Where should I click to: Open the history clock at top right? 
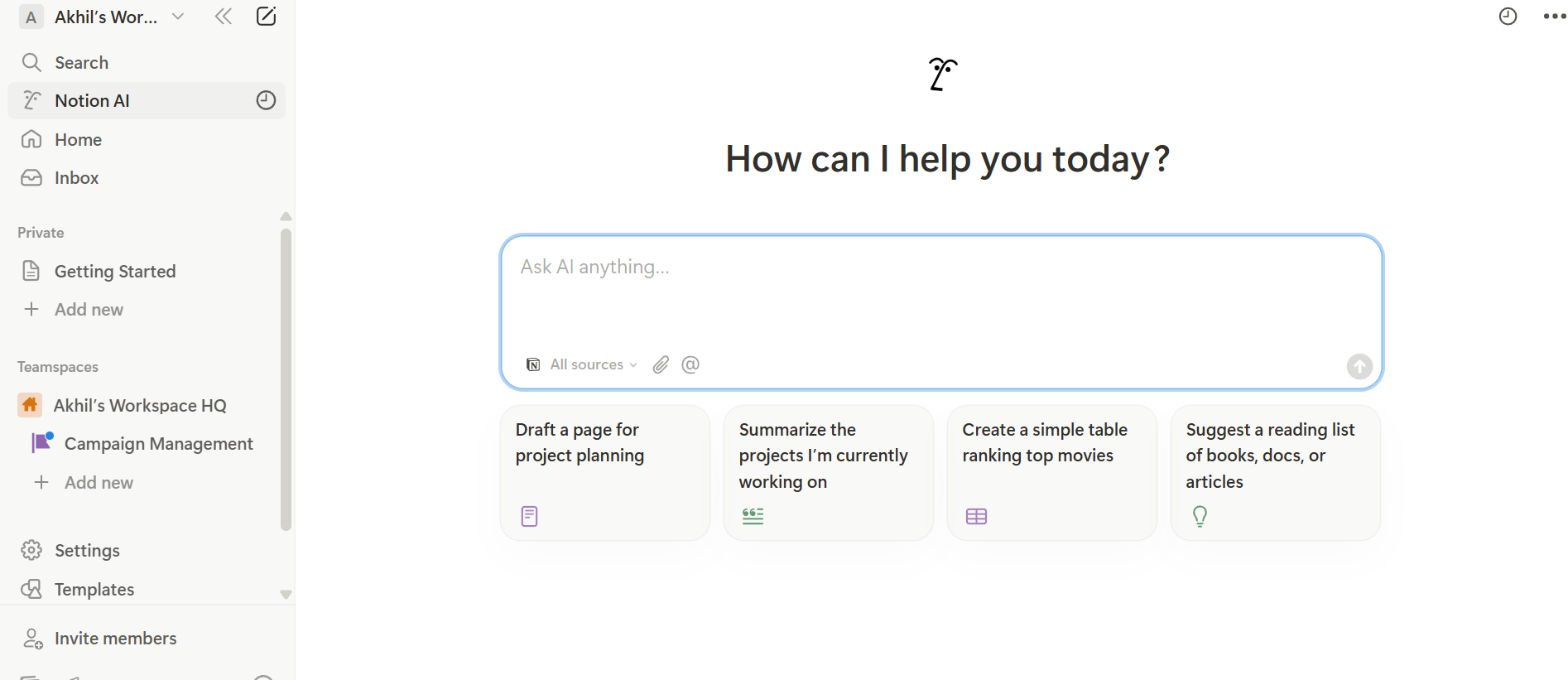1508,17
